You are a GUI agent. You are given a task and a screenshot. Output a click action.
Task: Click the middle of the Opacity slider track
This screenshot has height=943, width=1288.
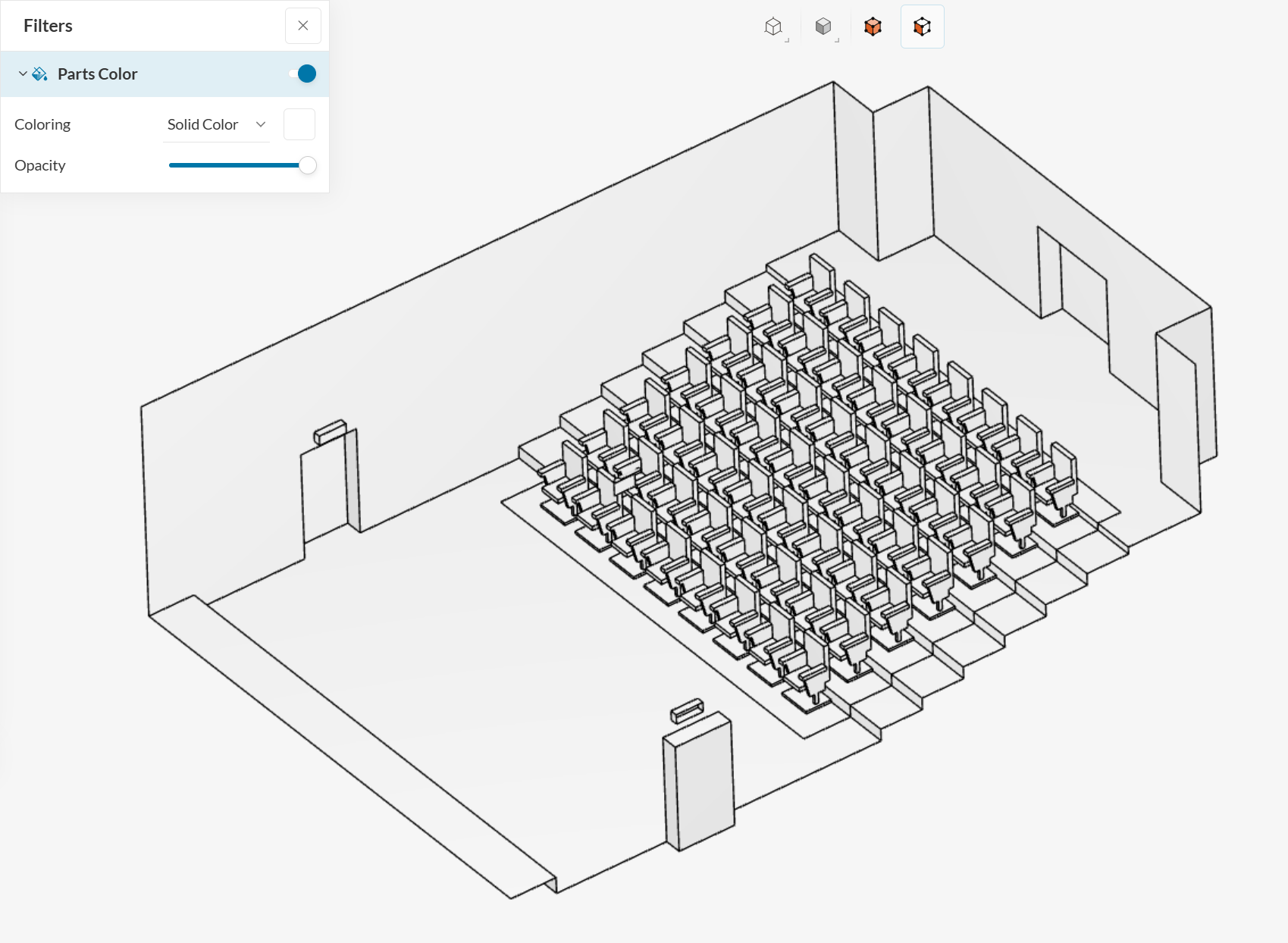pyautogui.click(x=235, y=165)
